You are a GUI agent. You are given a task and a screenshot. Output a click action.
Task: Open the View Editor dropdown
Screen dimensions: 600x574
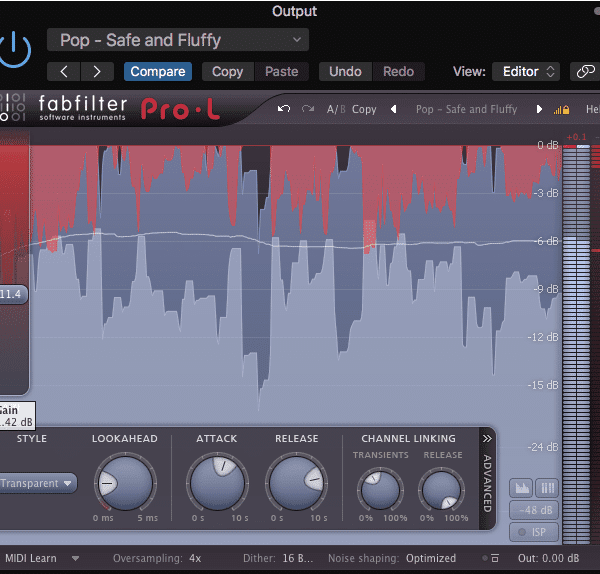[x=526, y=72]
